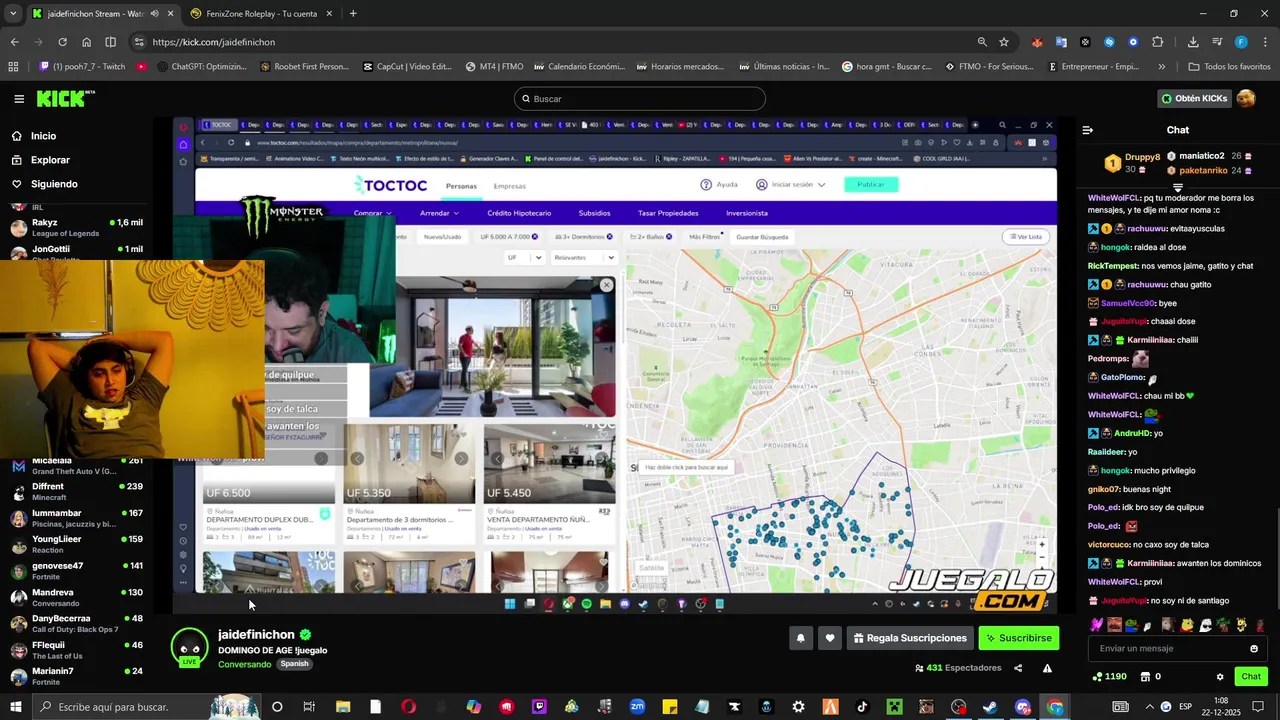1280x720 pixels.
Task: Open FFlequil channel in sidebar
Action: click(x=76, y=650)
